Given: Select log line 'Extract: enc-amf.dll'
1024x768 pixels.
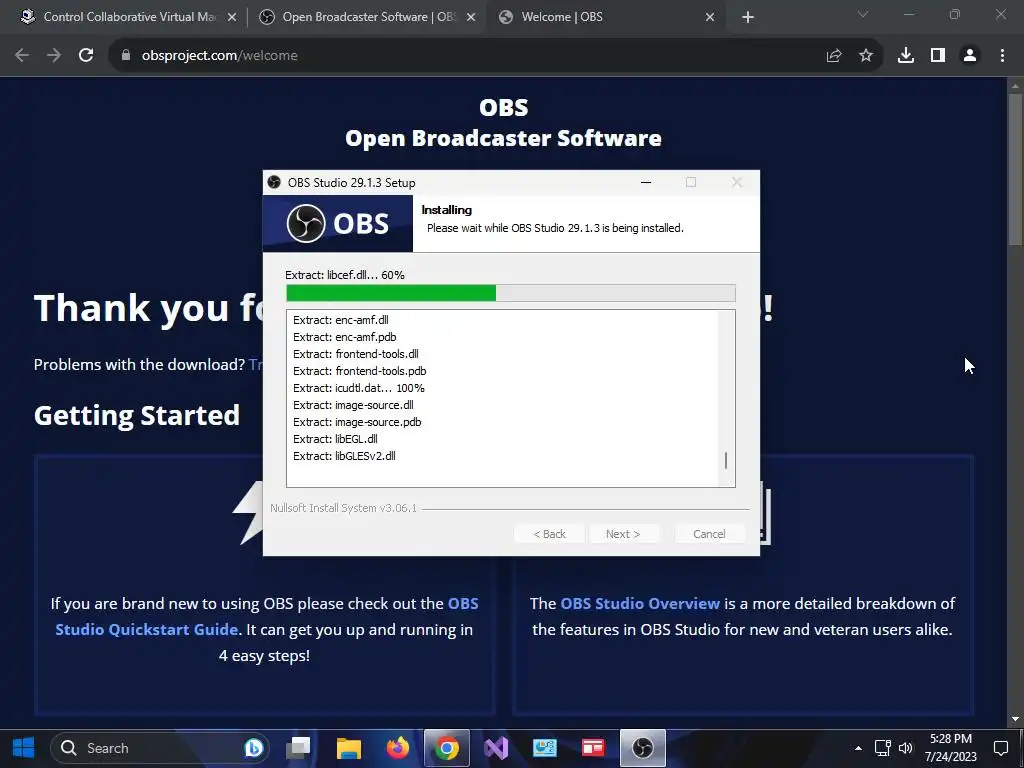Looking at the screenshot, I should point(340,320).
